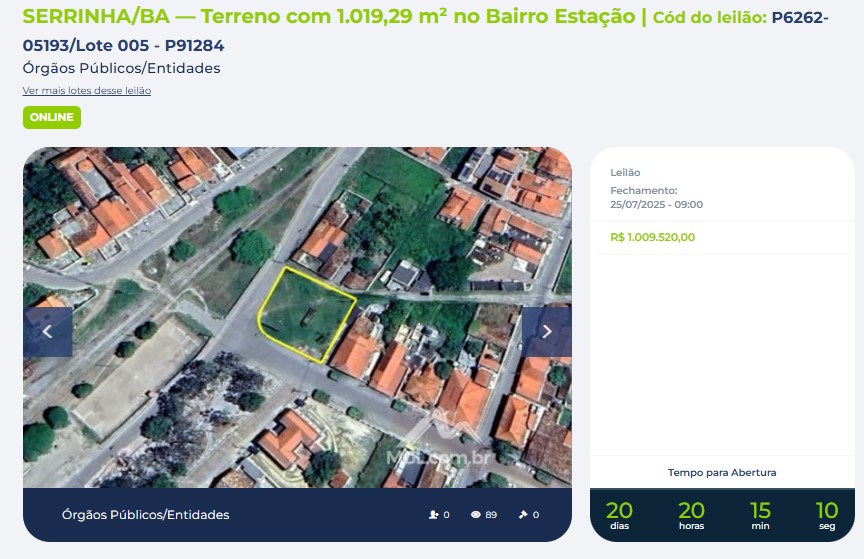Click the gavel bids icon
This screenshot has height=559, width=864.
coord(523,514)
